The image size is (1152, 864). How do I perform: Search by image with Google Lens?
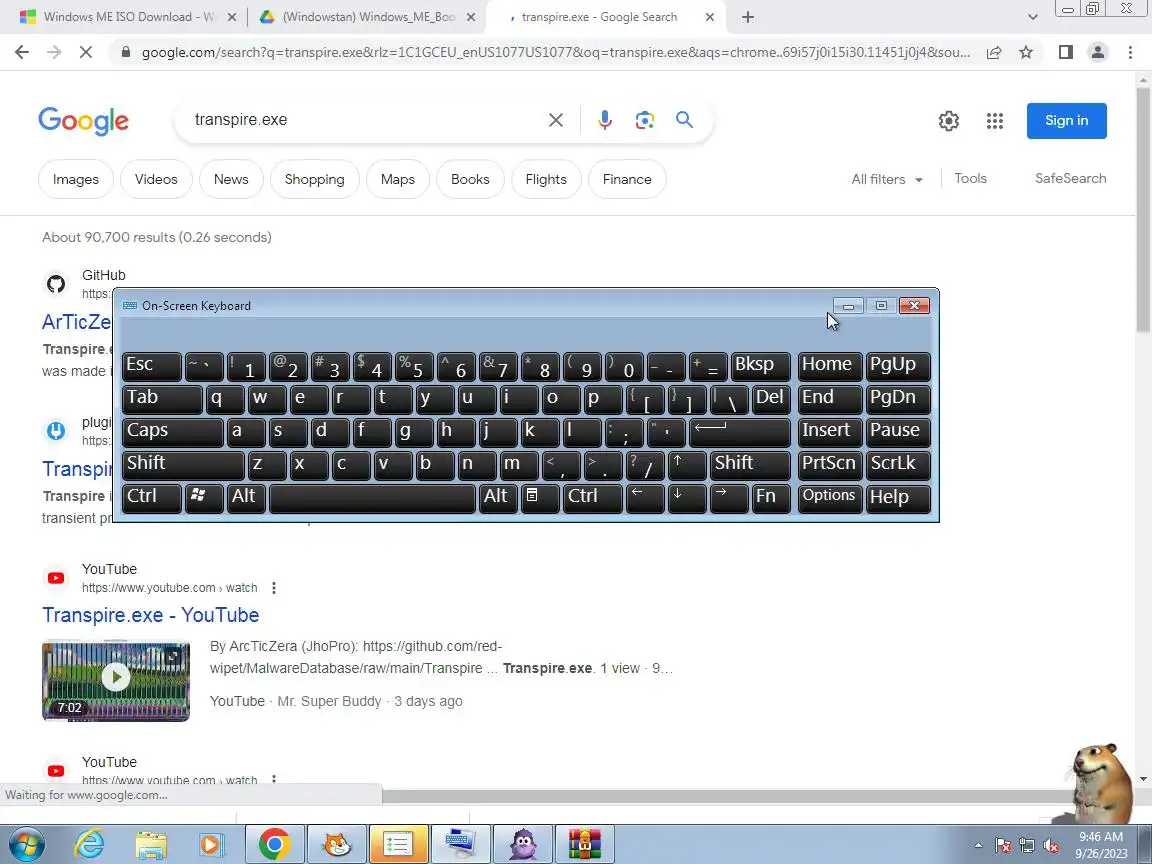pos(644,120)
